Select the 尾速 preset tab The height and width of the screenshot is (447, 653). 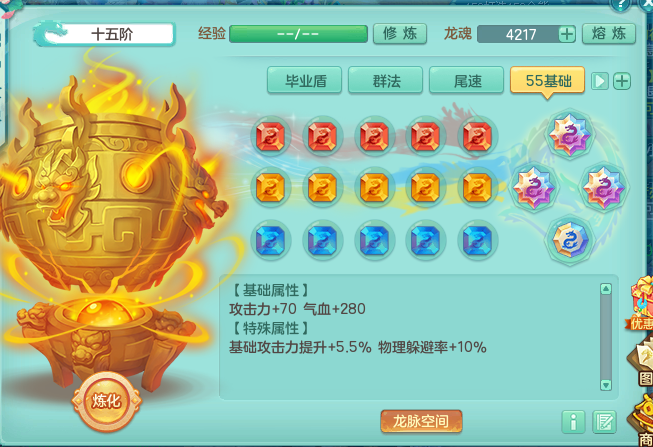pyautogui.click(x=466, y=80)
